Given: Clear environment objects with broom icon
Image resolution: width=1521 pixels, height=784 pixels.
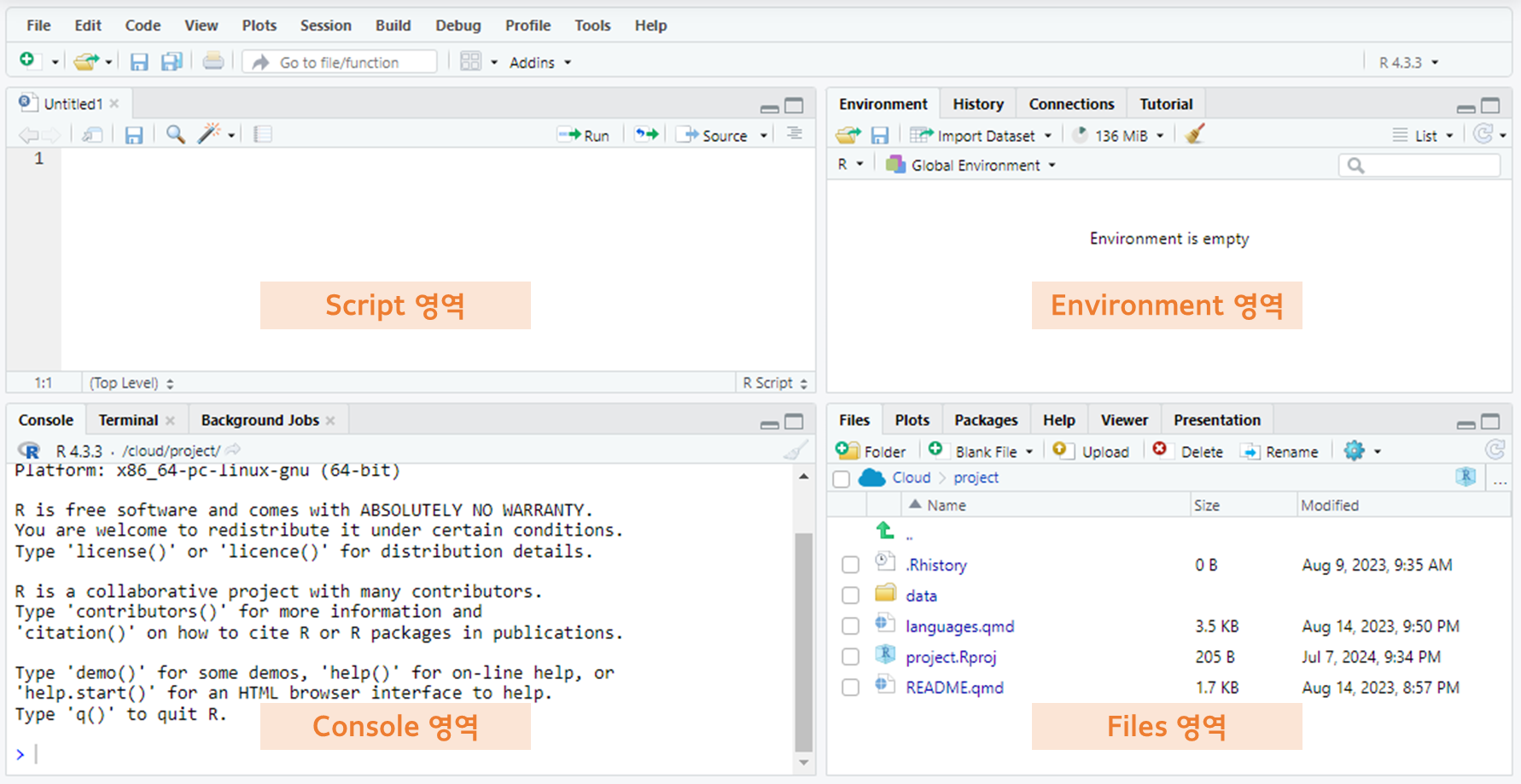Looking at the screenshot, I should point(1195,134).
